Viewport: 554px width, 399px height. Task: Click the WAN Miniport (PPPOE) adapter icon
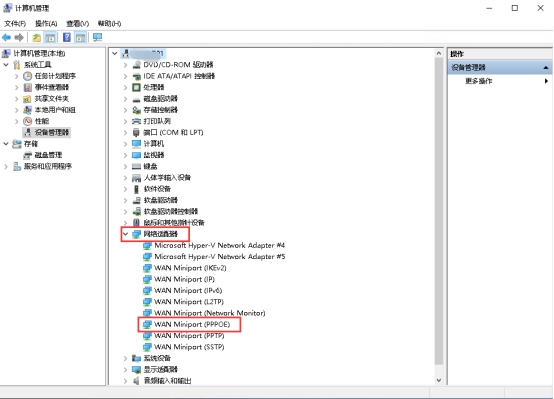pos(147,324)
